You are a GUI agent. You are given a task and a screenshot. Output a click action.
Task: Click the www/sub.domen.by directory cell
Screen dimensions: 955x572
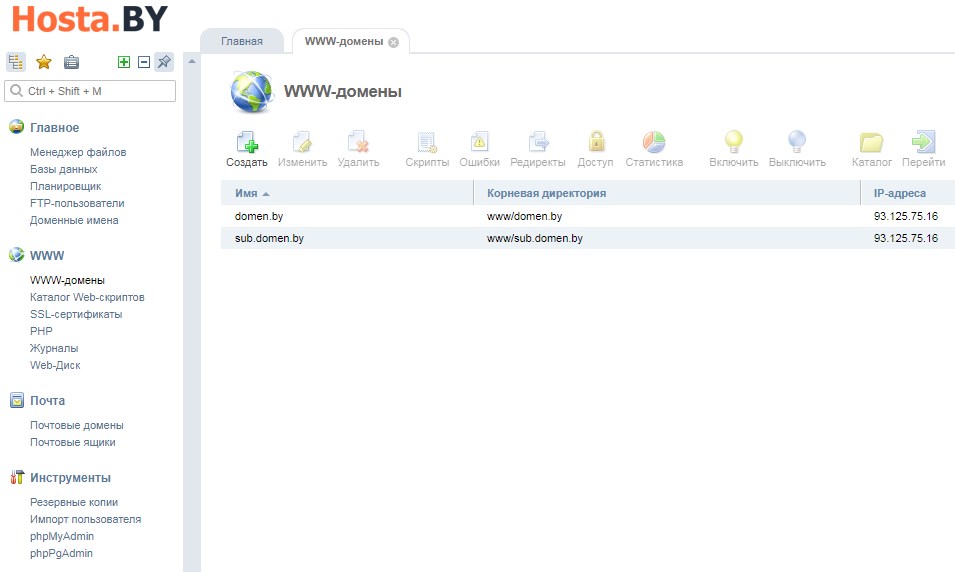(x=535, y=238)
